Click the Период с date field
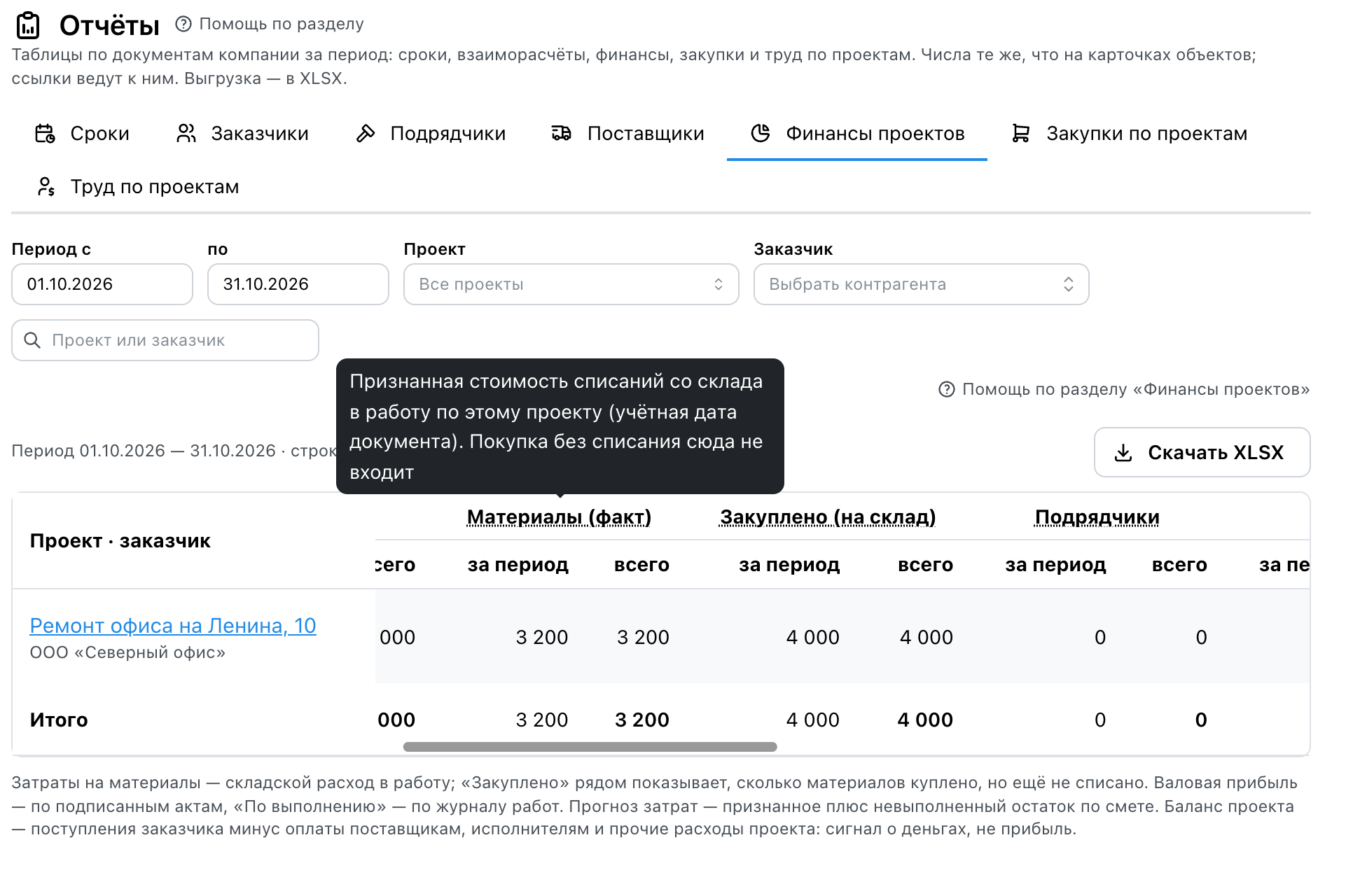The height and width of the screenshot is (896, 1367). tap(102, 284)
